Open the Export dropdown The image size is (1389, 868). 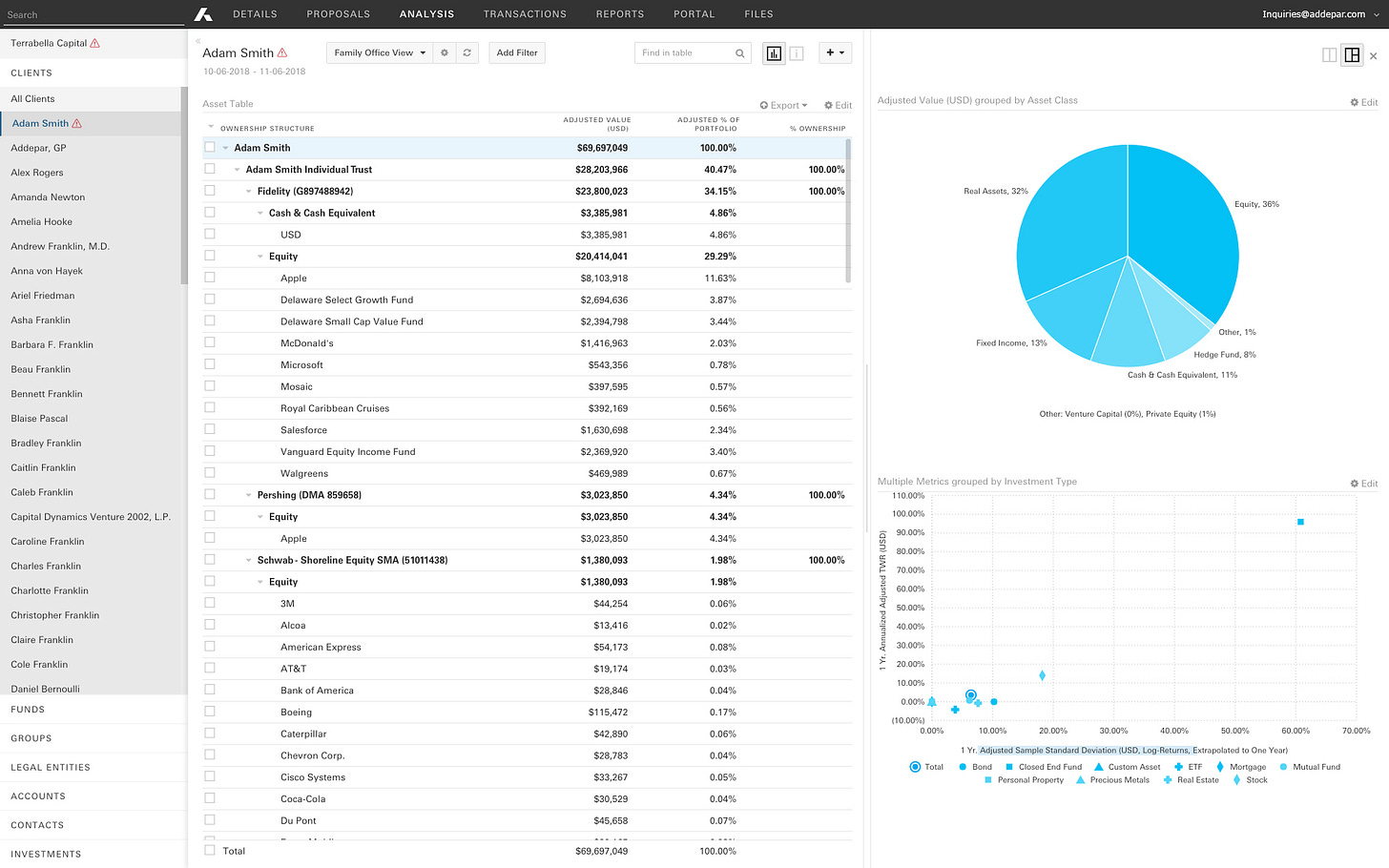tap(784, 105)
